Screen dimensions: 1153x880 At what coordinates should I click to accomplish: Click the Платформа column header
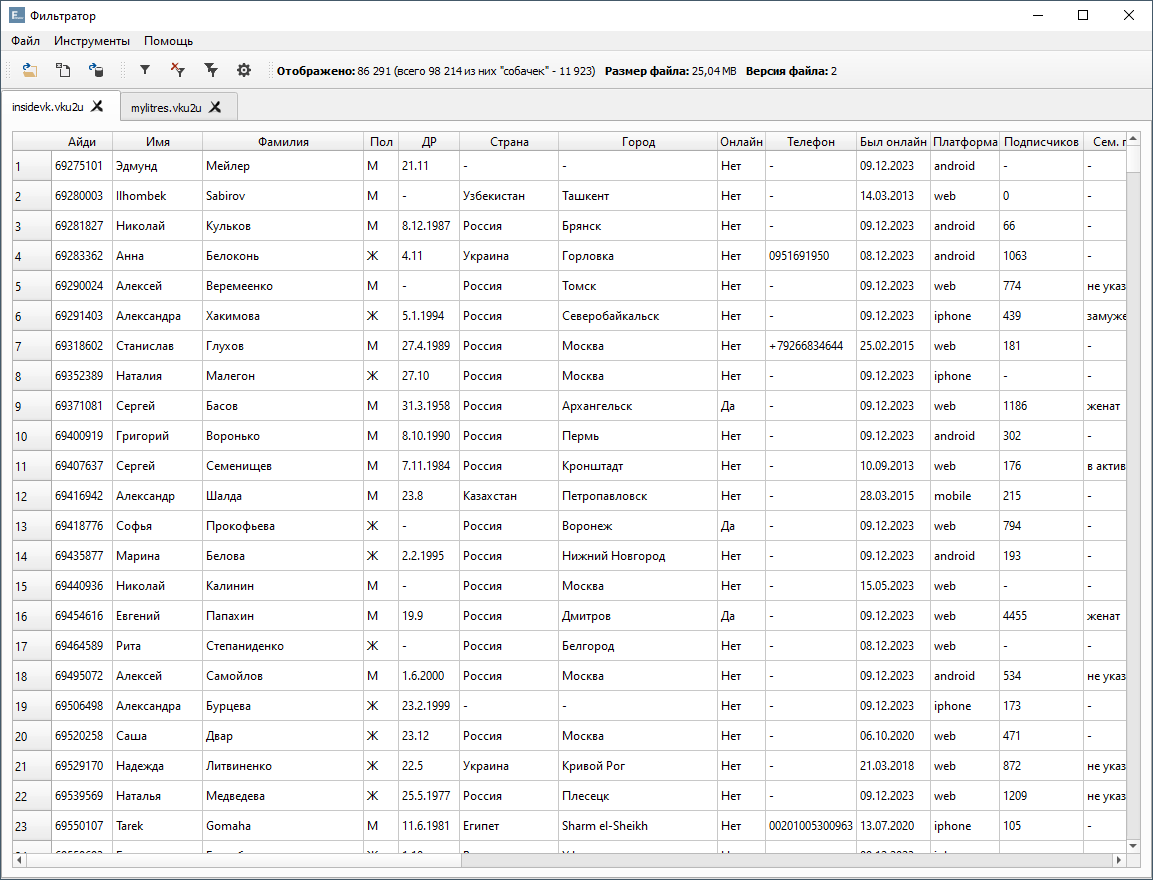[x=965, y=142]
